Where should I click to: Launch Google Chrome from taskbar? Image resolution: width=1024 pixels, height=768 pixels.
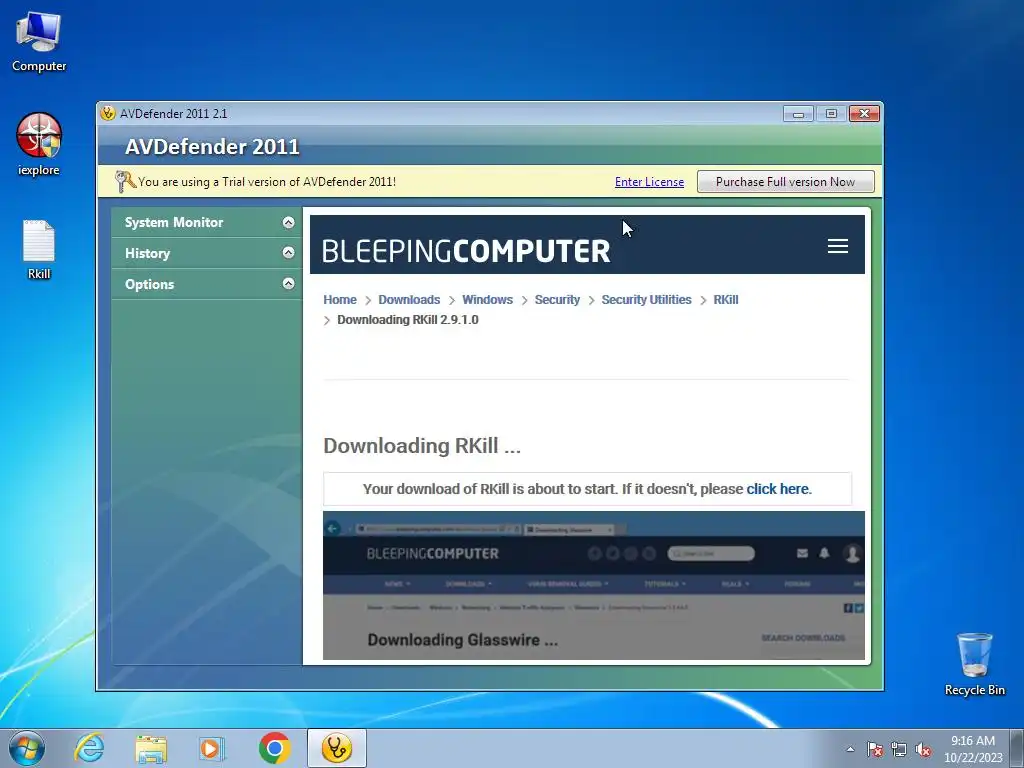click(x=274, y=748)
